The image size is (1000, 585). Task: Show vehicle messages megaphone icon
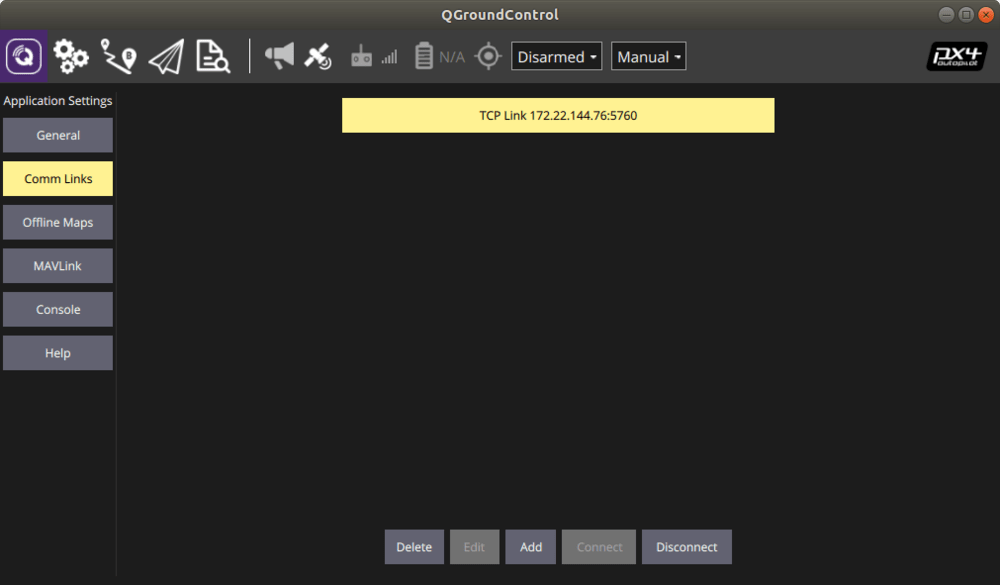pyautogui.click(x=279, y=56)
